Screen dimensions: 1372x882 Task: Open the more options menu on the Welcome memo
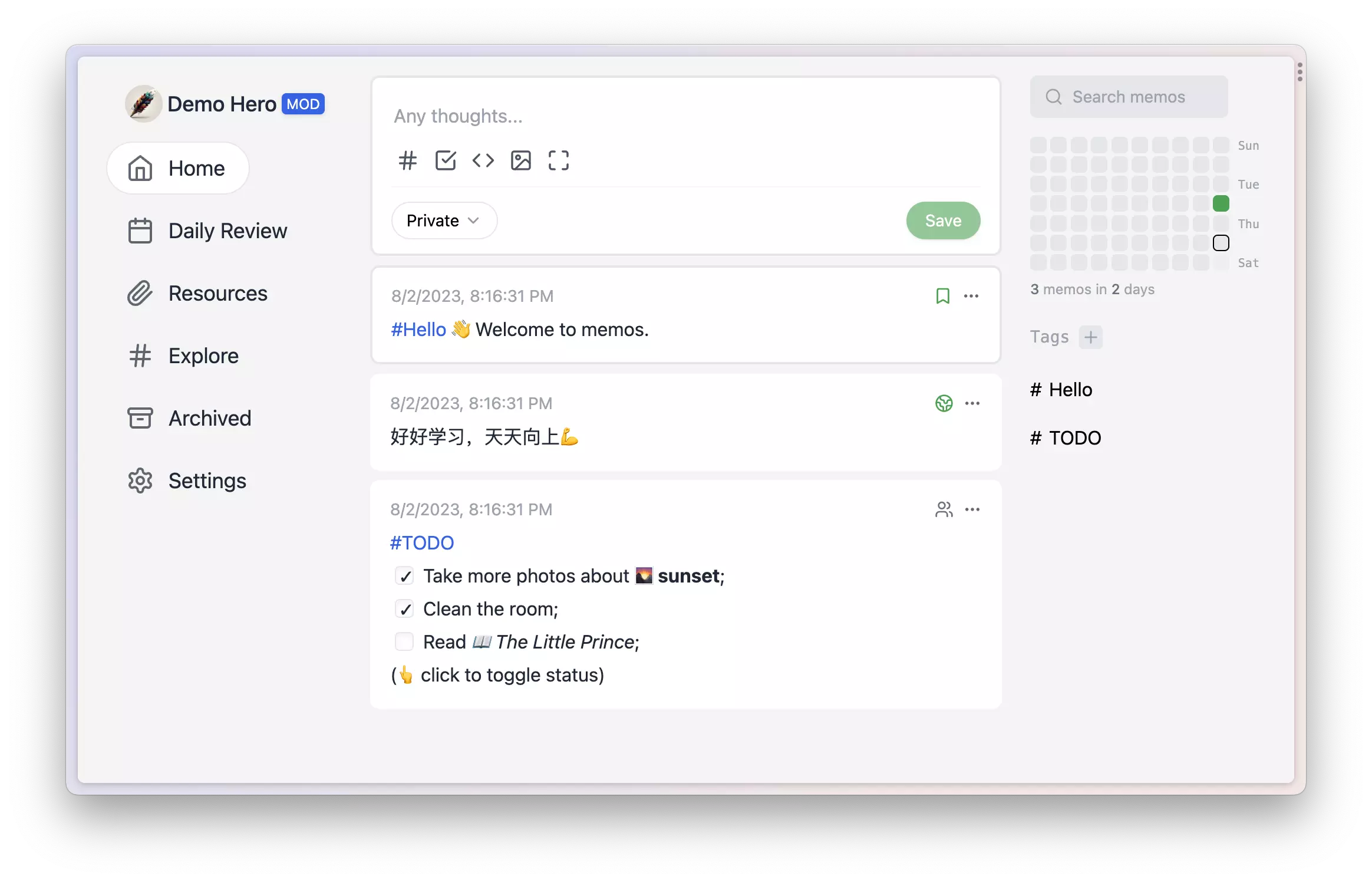(x=972, y=296)
